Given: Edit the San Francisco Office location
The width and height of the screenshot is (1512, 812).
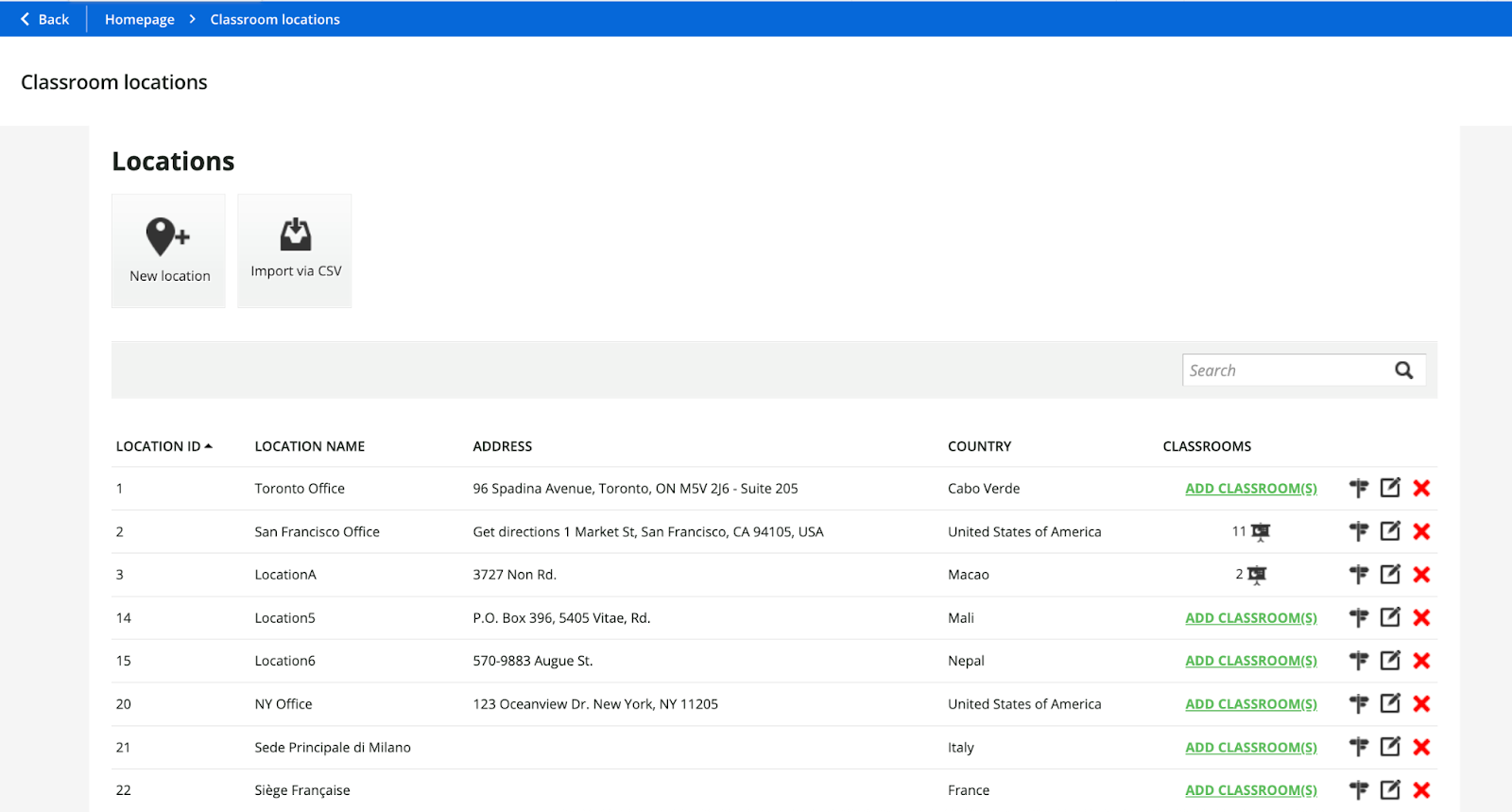Looking at the screenshot, I should click(1390, 531).
